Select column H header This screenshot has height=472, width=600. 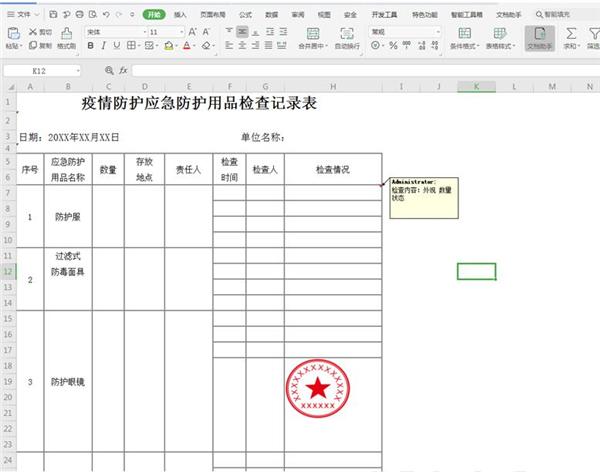pyautogui.click(x=333, y=87)
